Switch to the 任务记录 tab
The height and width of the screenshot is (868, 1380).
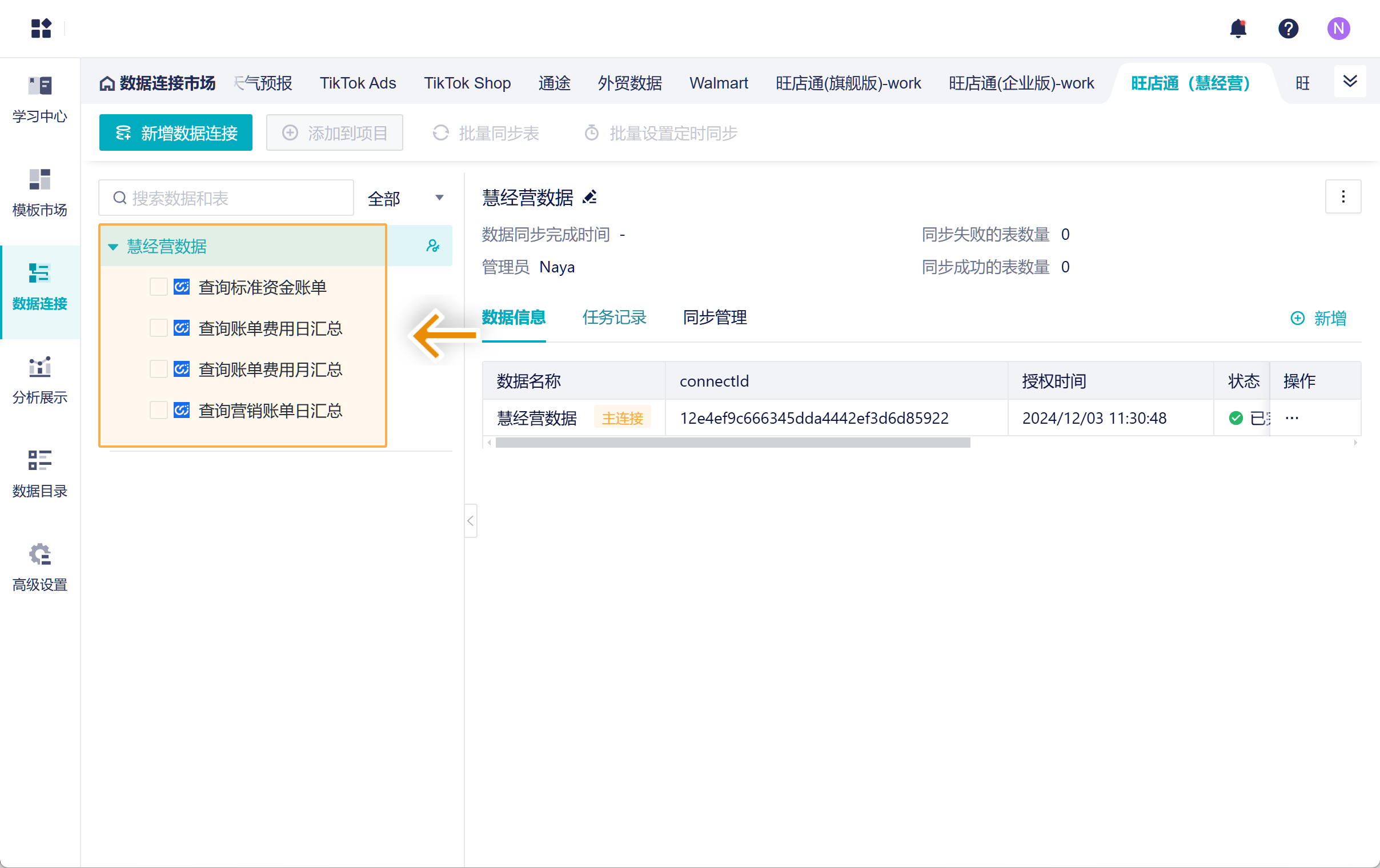614,318
